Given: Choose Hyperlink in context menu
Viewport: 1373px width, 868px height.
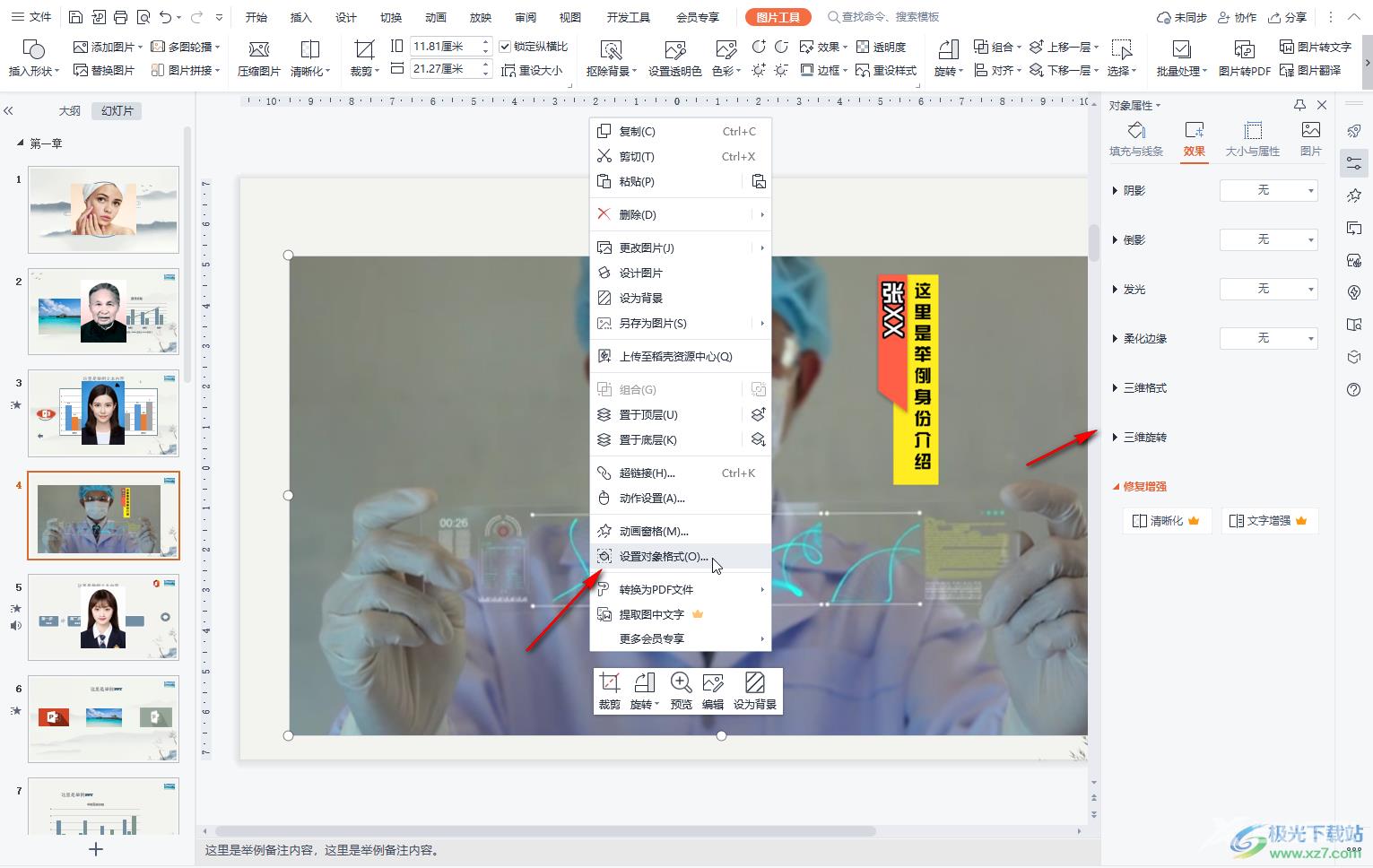Looking at the screenshot, I should coord(681,473).
